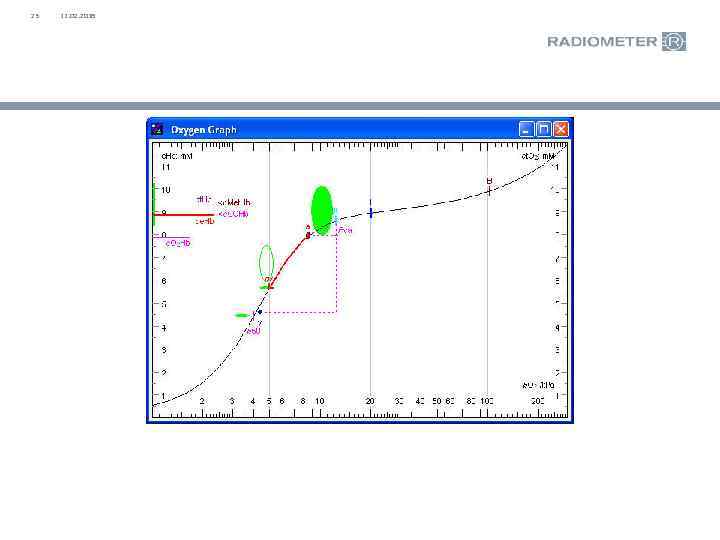Click the magenta label below the 8 tick
Viewport: 720px width, 540px height.
pyautogui.click(x=178, y=243)
